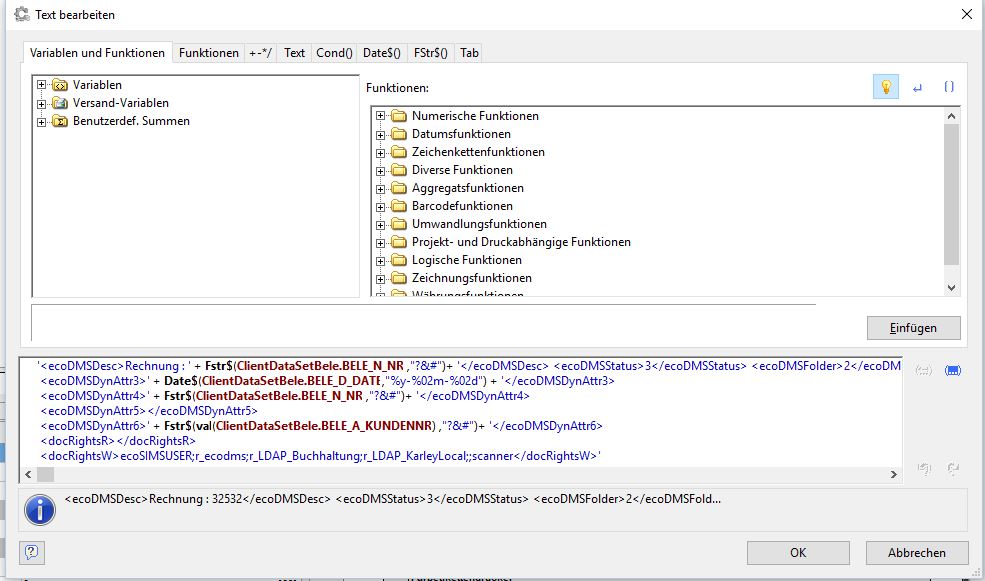Select the Versand-Variablen folder icon
Image resolution: width=985 pixels, height=581 pixels.
click(x=60, y=103)
